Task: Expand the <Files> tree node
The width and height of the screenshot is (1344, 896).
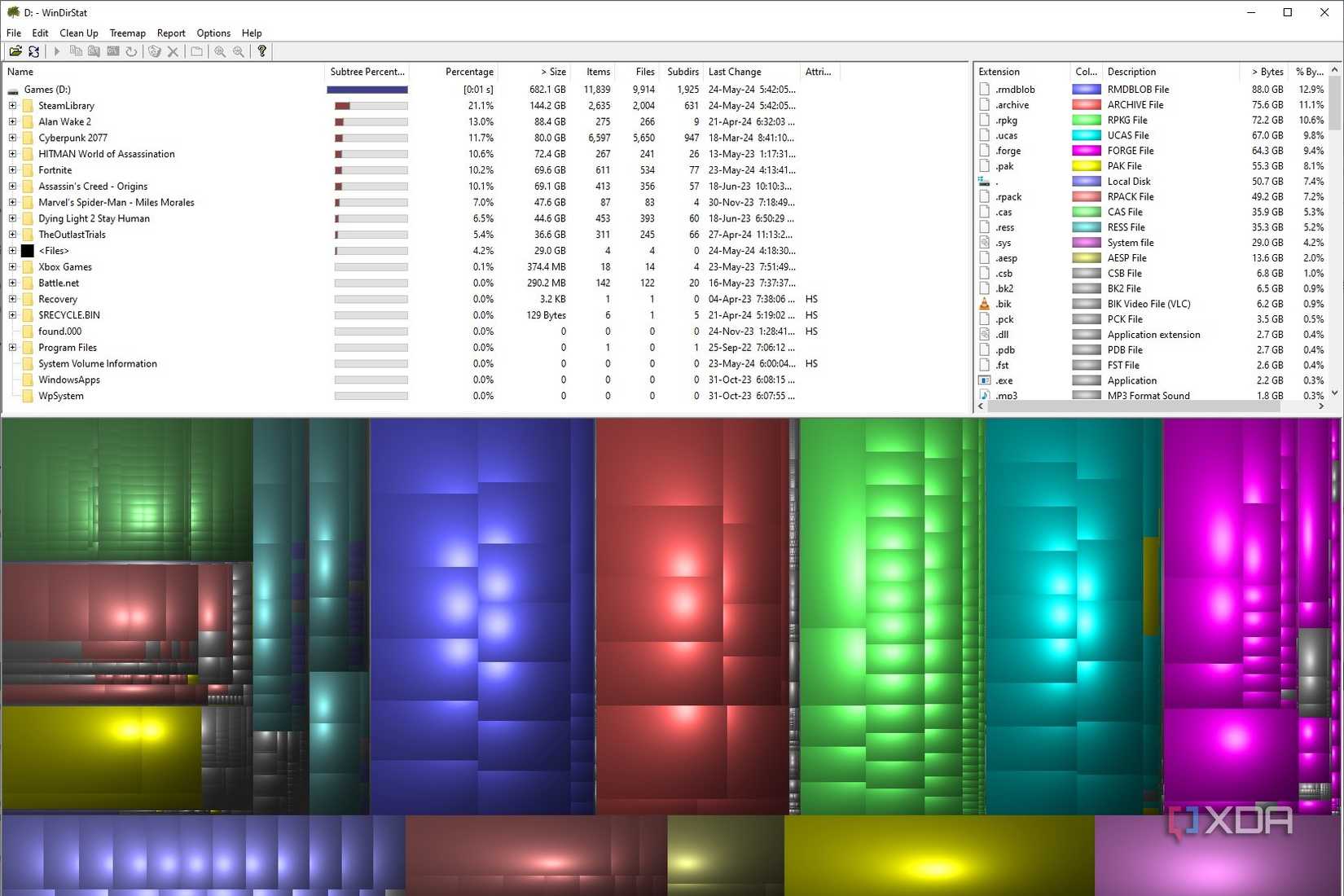Action: coord(12,251)
